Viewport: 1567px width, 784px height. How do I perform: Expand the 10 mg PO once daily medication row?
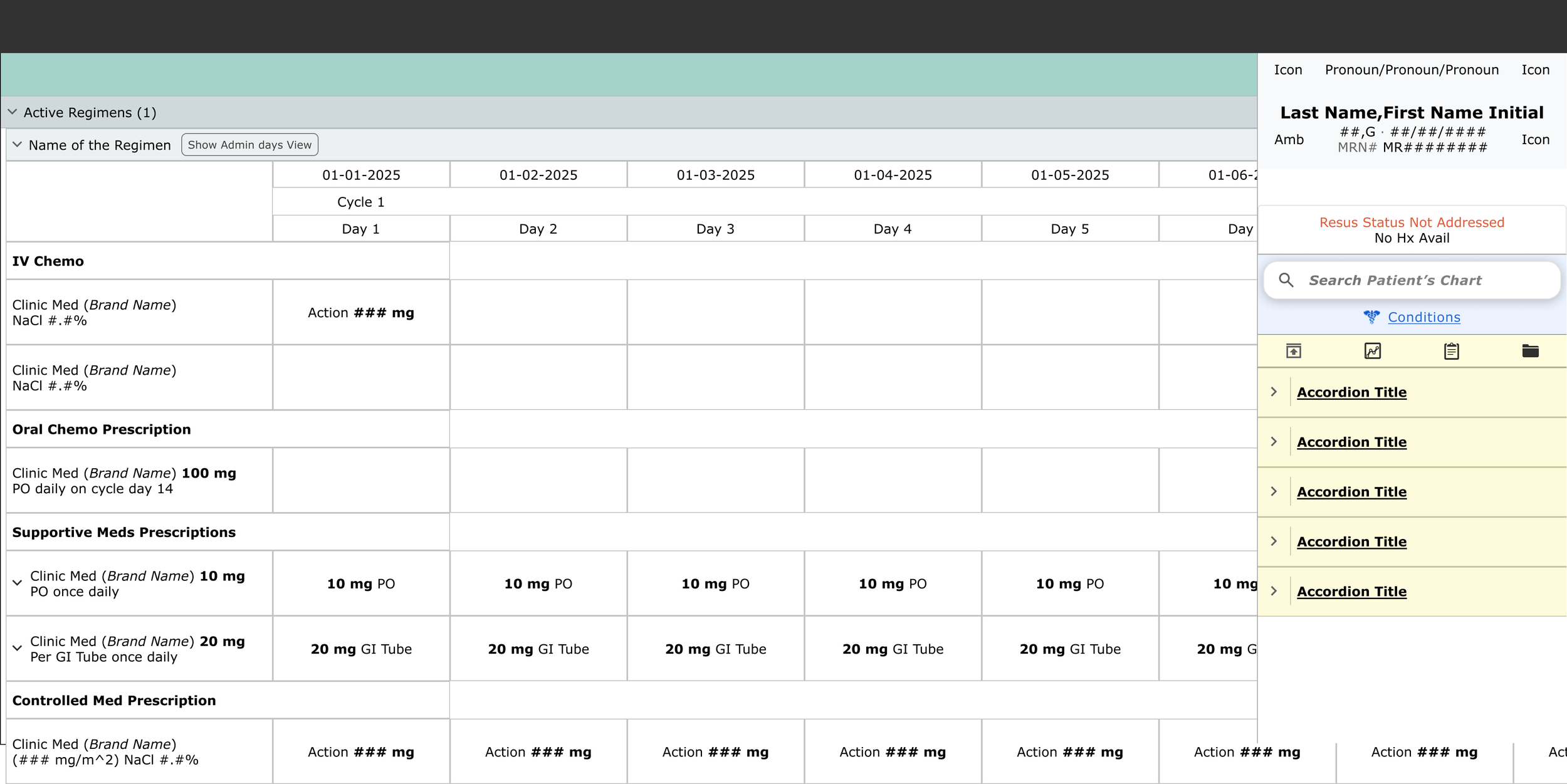[x=18, y=583]
